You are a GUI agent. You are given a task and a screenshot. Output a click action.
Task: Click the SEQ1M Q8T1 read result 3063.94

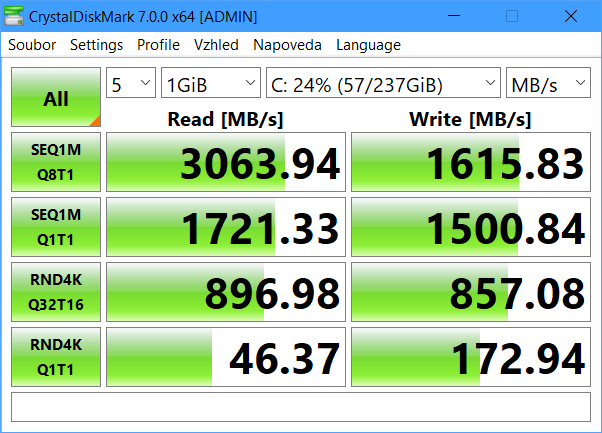pyautogui.click(x=226, y=163)
